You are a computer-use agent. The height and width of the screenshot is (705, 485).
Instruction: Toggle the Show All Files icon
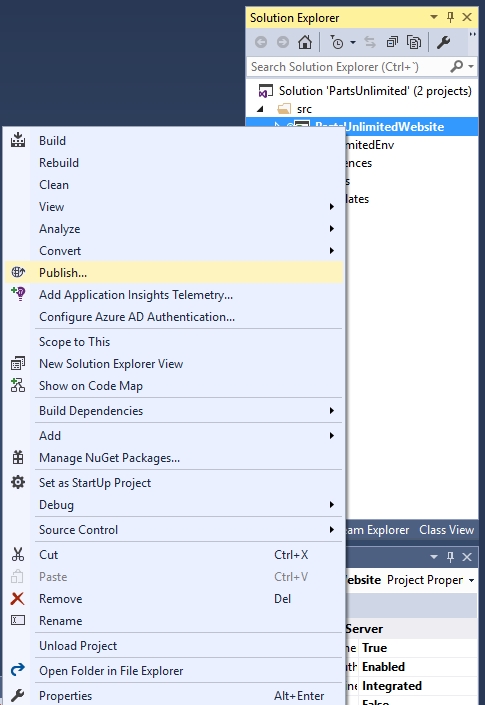coord(414,42)
